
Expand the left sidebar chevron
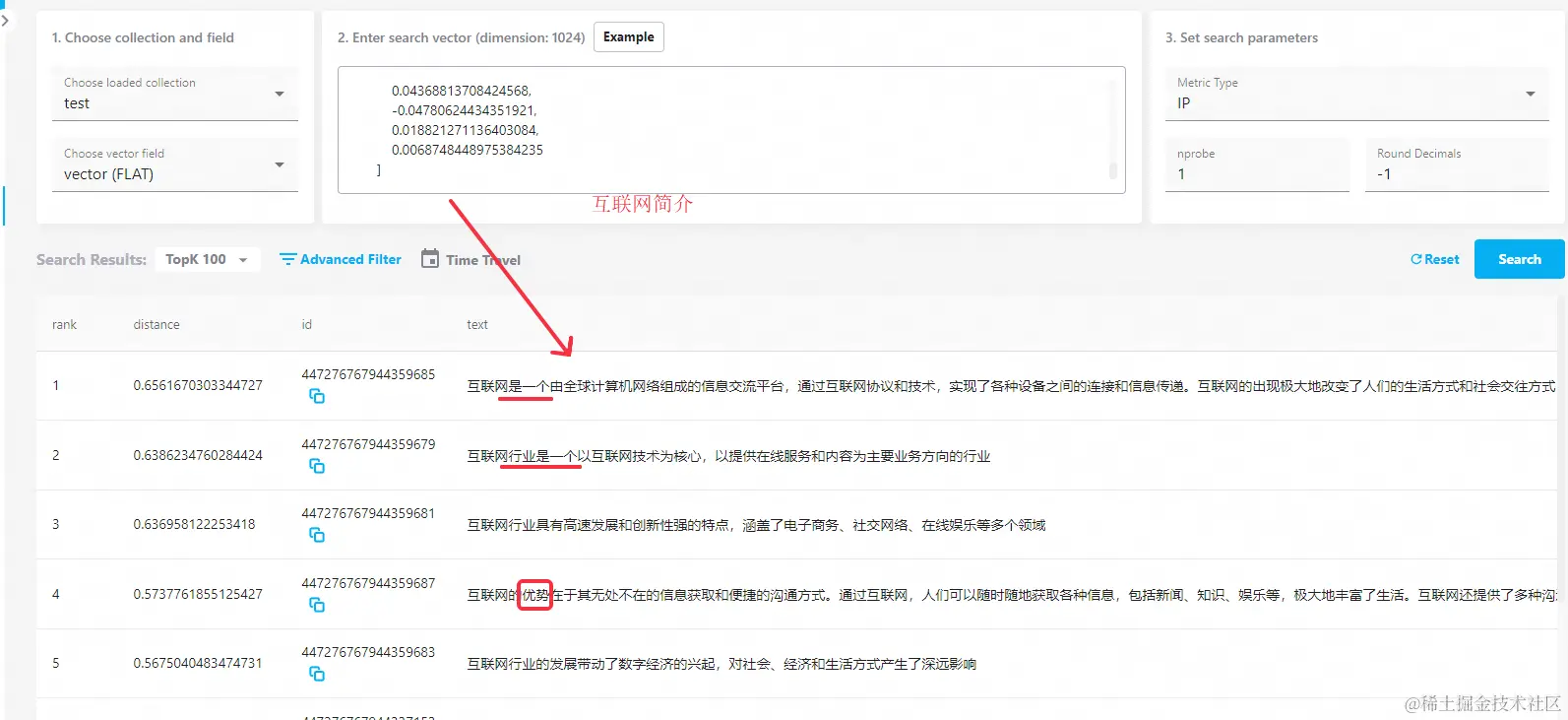pyautogui.click(x=5, y=20)
